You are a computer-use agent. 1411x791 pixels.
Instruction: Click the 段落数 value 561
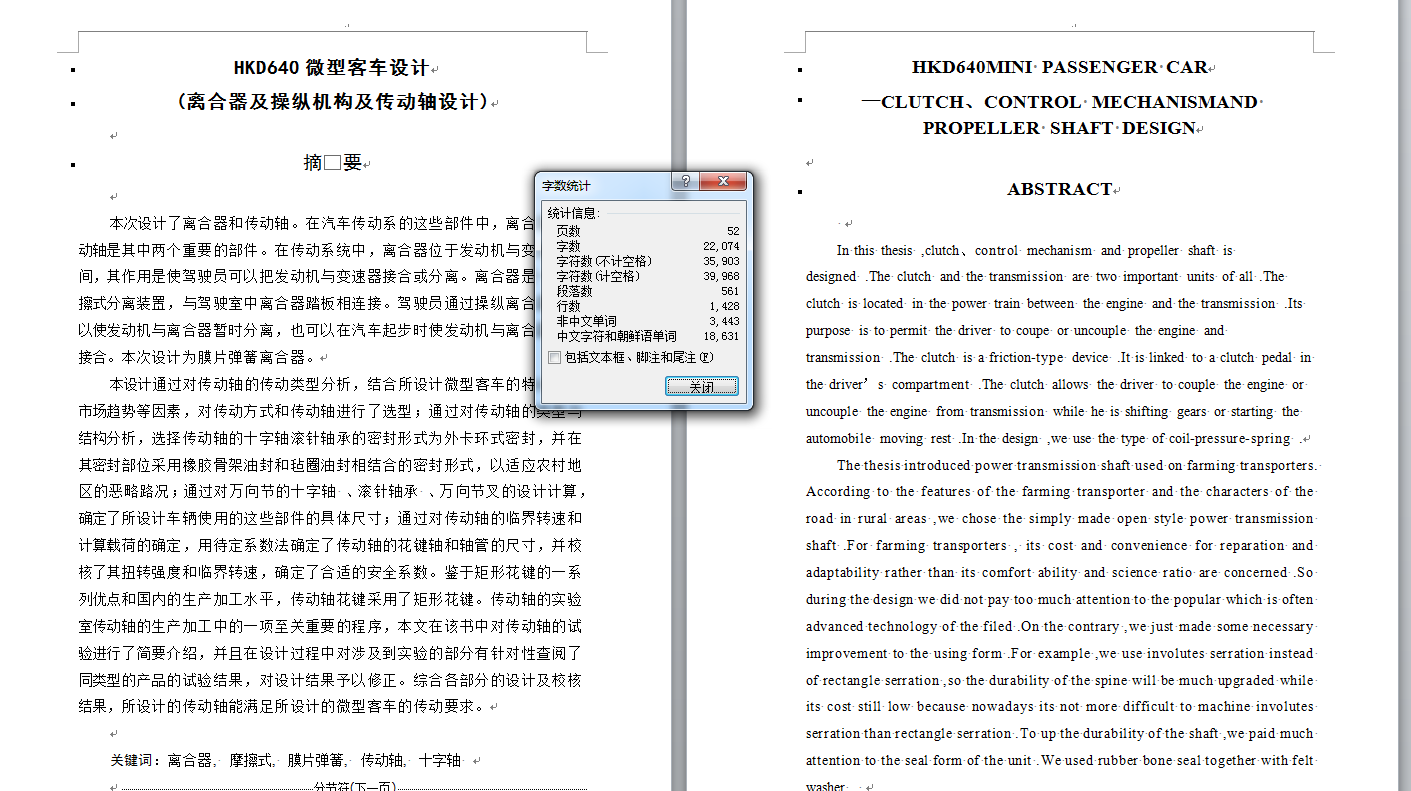pos(730,291)
